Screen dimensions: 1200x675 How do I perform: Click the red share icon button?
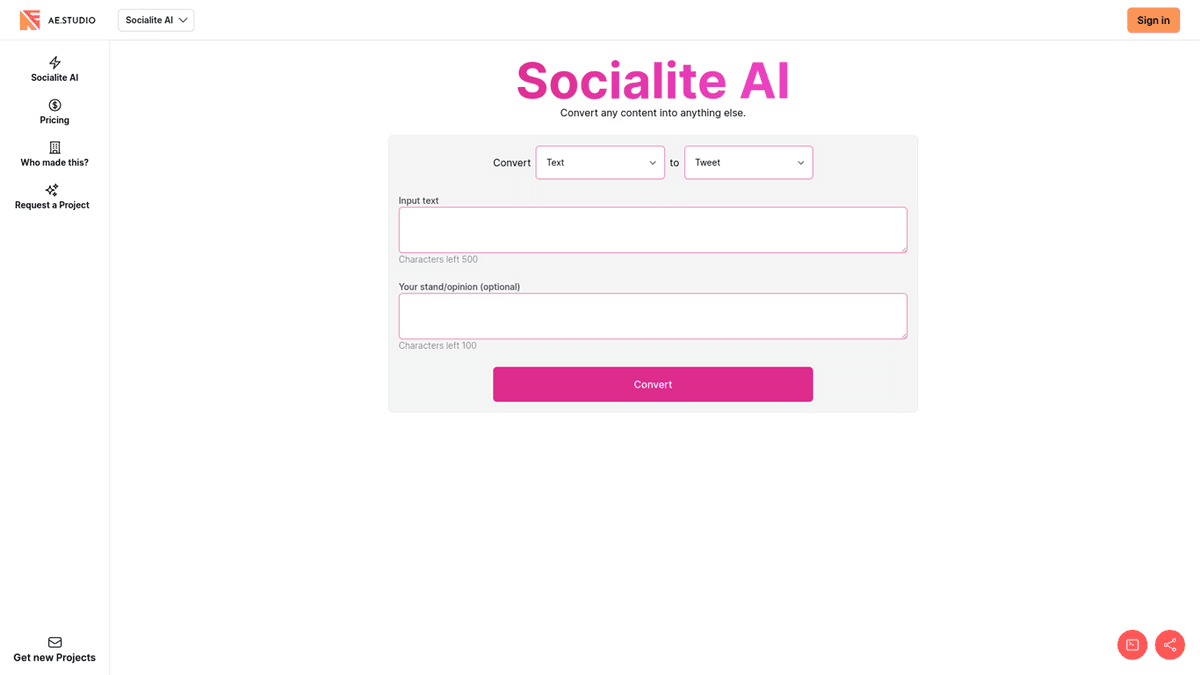tap(1170, 645)
